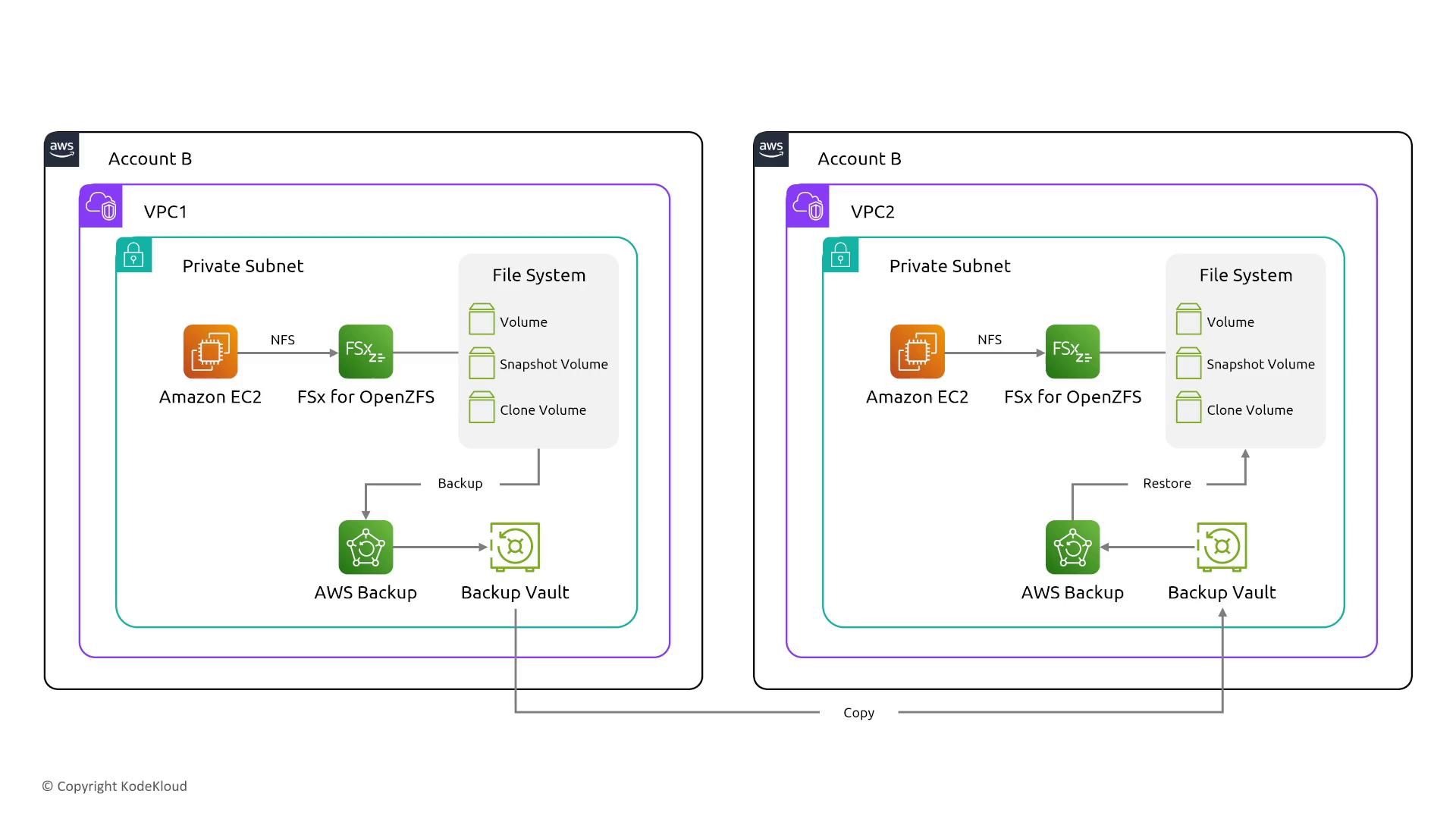Click the Amazon EC2 icon in VPC1

pyautogui.click(x=210, y=352)
